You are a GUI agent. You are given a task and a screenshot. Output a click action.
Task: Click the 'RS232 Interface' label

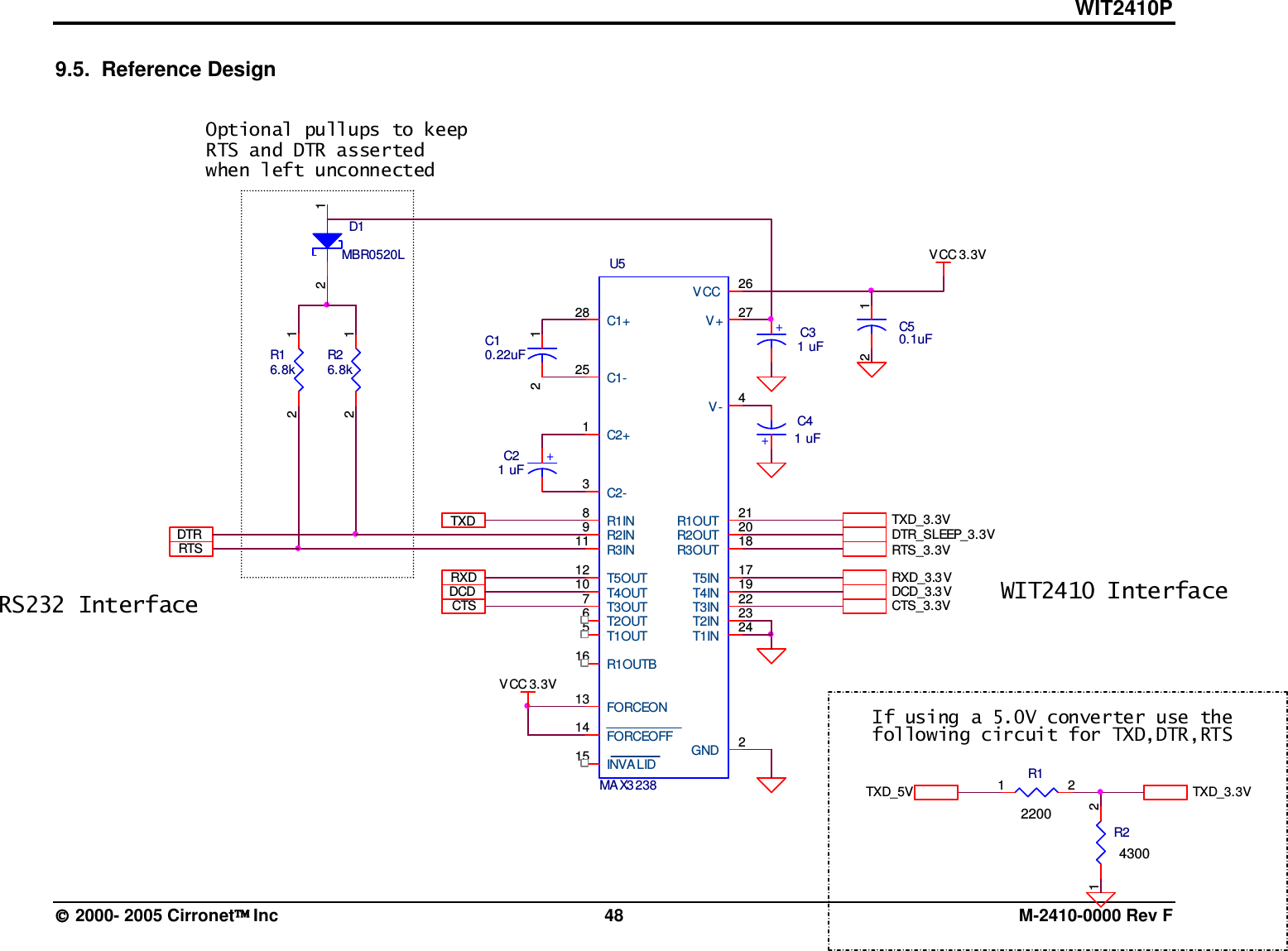pos(99,605)
